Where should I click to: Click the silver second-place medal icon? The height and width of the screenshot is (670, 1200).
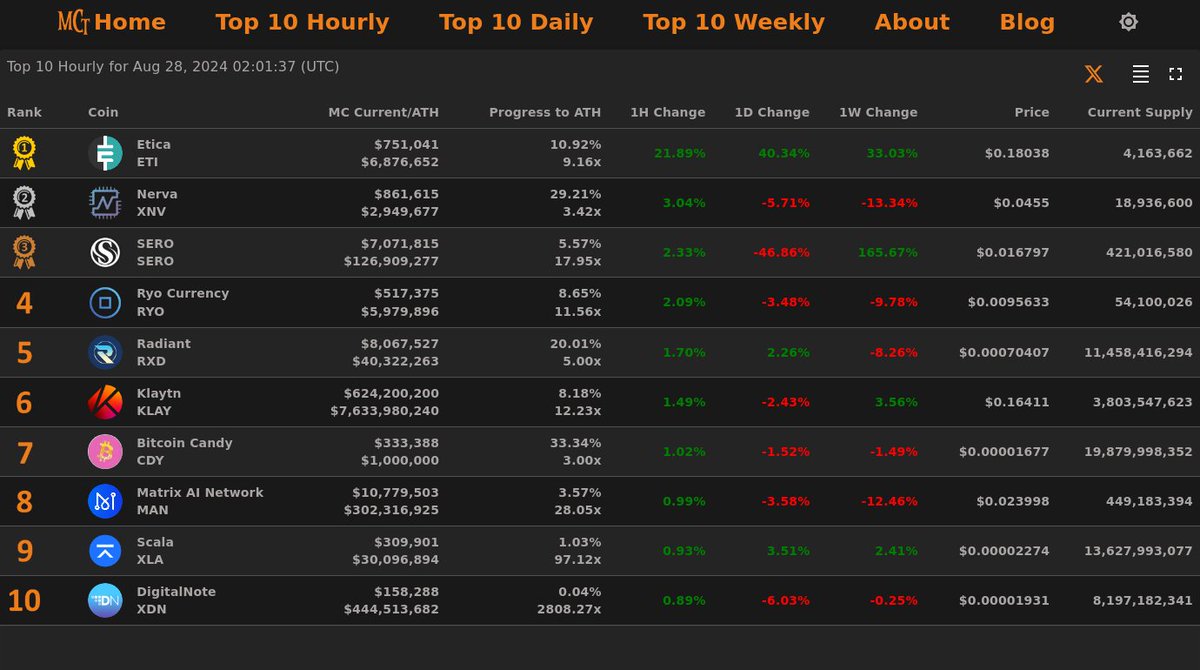pyautogui.click(x=24, y=203)
